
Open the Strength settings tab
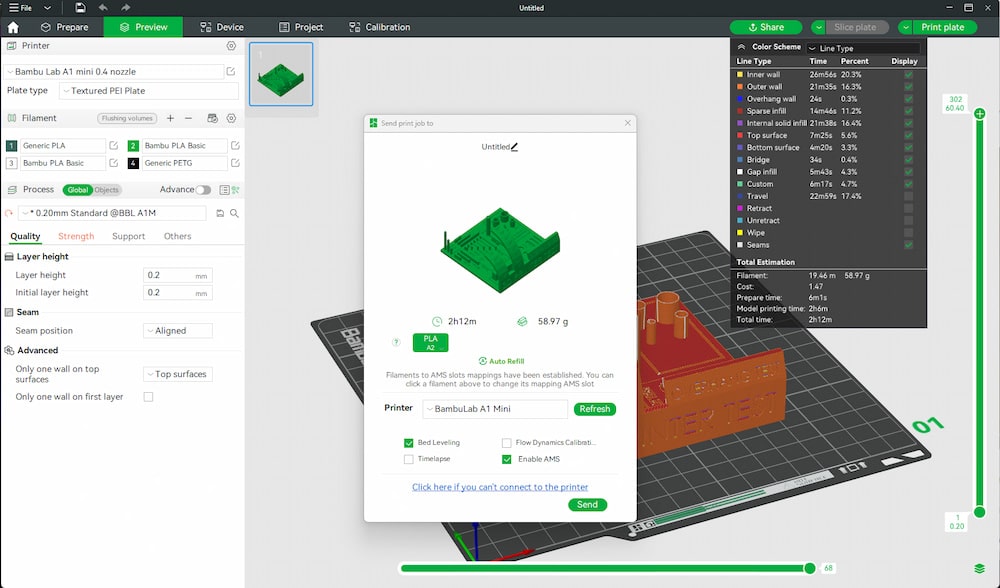pos(76,236)
